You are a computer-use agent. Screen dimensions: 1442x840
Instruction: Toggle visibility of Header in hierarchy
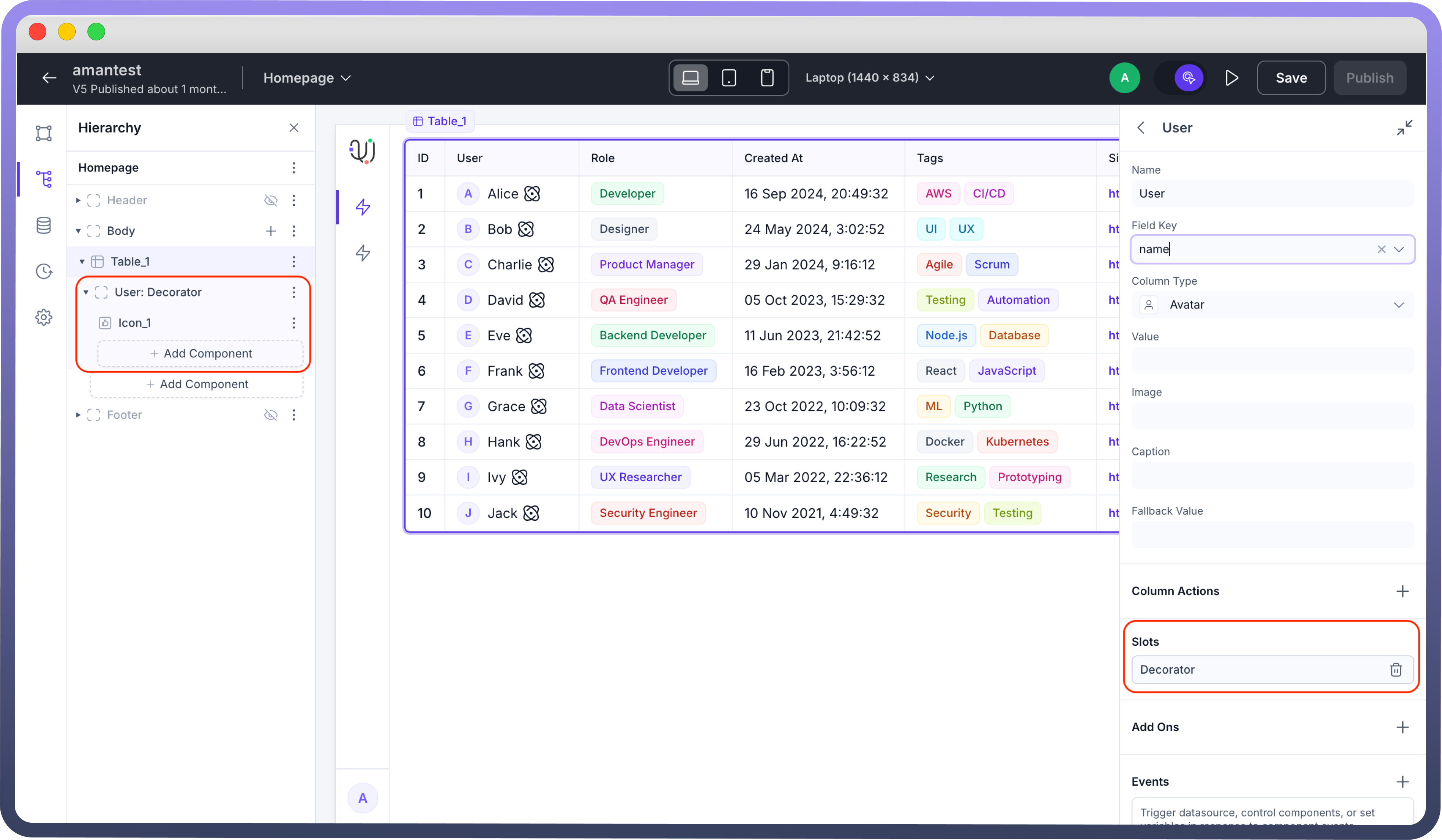coord(271,200)
